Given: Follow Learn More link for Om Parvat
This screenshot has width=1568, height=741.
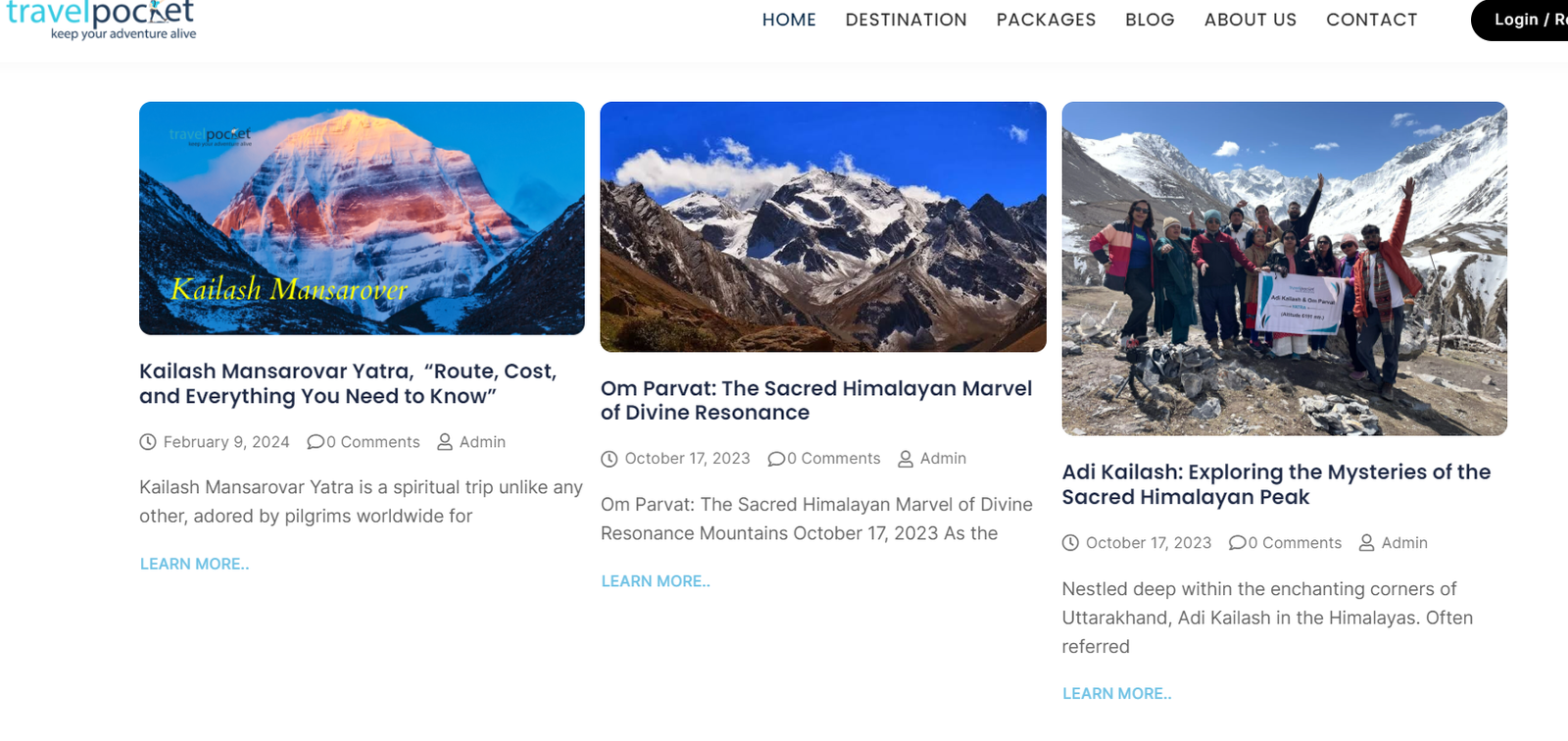Looking at the screenshot, I should (656, 581).
